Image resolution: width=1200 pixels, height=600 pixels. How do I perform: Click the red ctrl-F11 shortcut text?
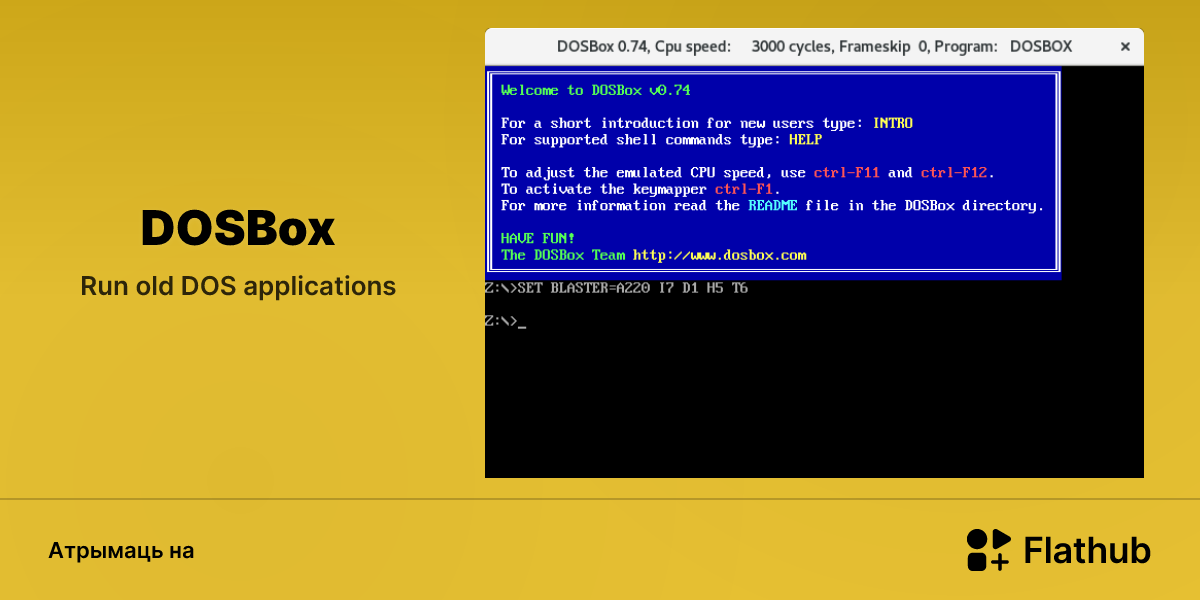point(846,173)
